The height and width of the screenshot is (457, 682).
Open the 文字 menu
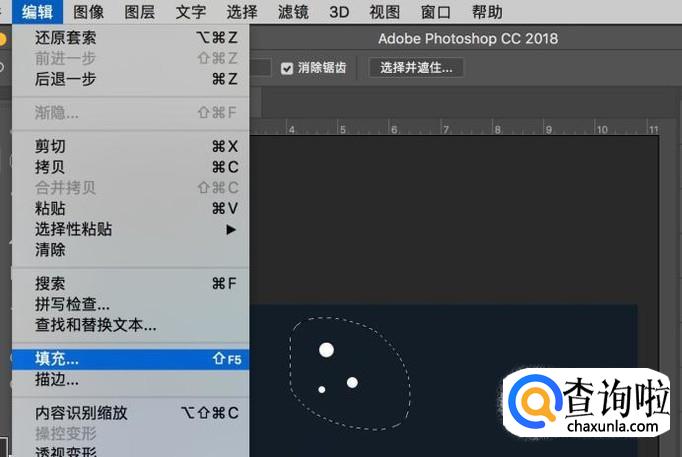[191, 12]
